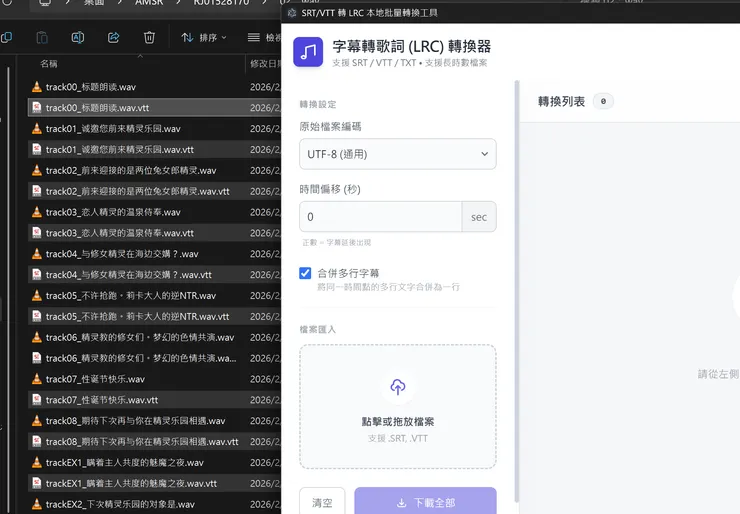The image size is (740, 514).
Task: Click file icon of track01 wav.vtt file
Action: click(37, 150)
